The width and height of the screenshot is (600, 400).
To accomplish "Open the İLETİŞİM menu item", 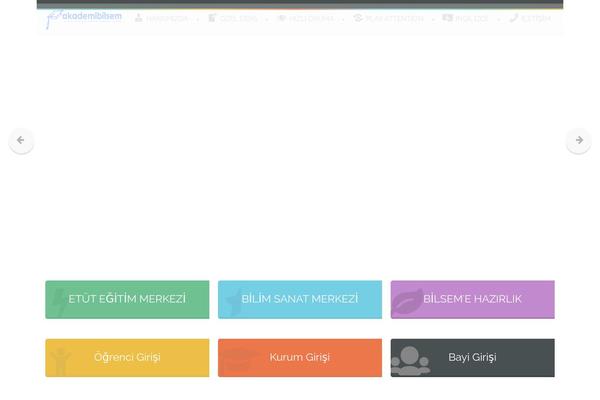I will click(530, 18).
